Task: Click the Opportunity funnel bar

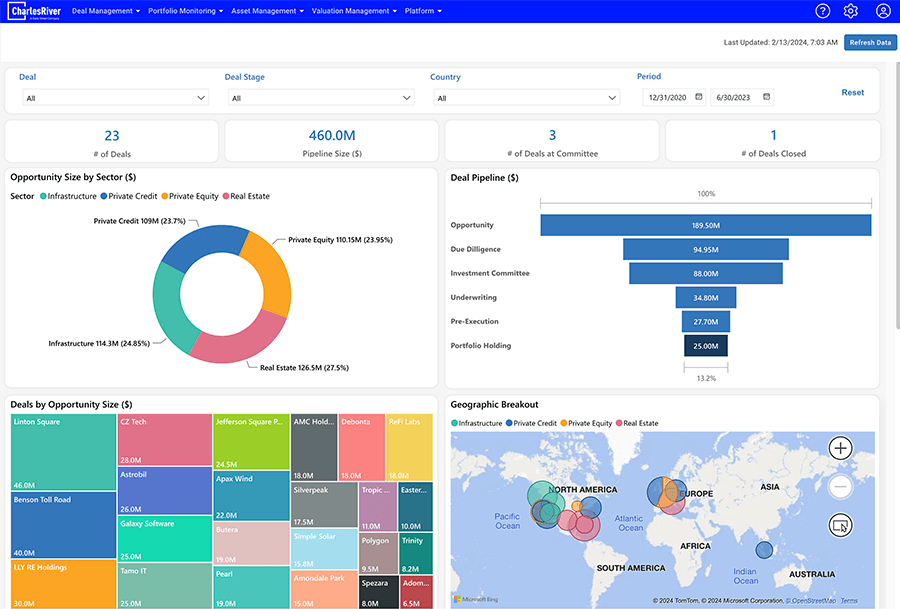Action: click(705, 225)
